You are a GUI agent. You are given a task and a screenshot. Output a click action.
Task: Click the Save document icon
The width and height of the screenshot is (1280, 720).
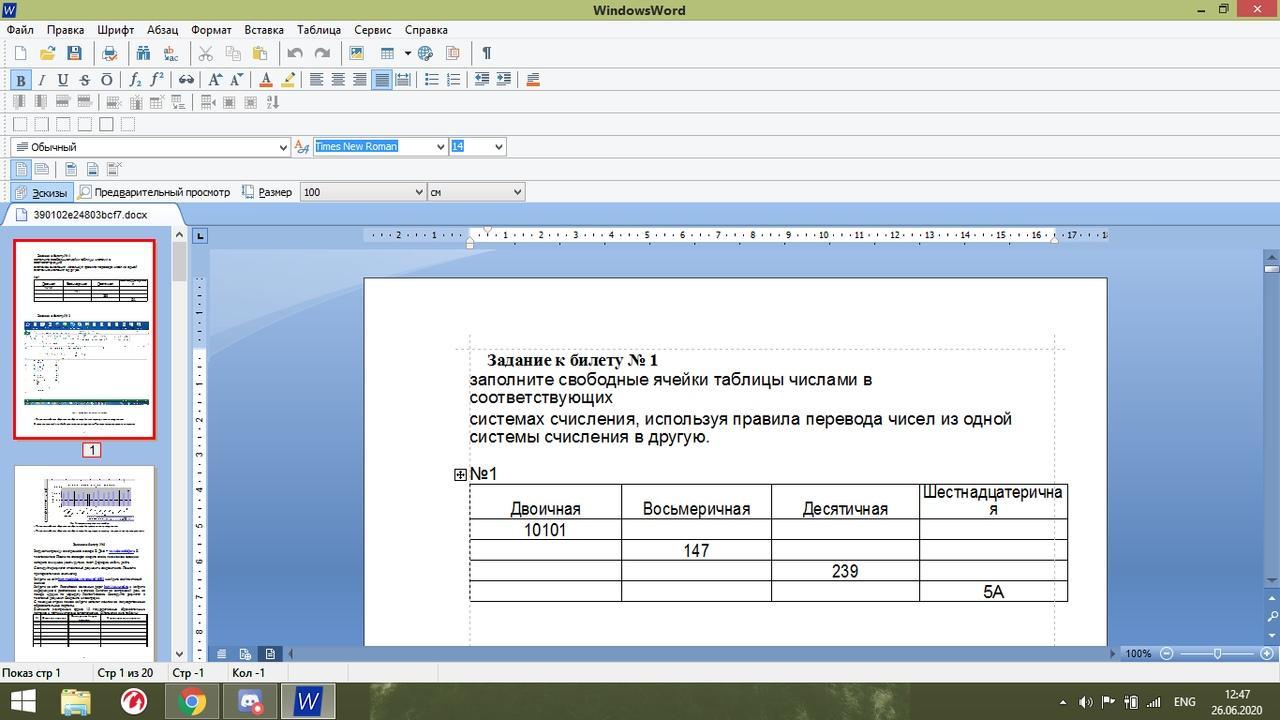(74, 53)
